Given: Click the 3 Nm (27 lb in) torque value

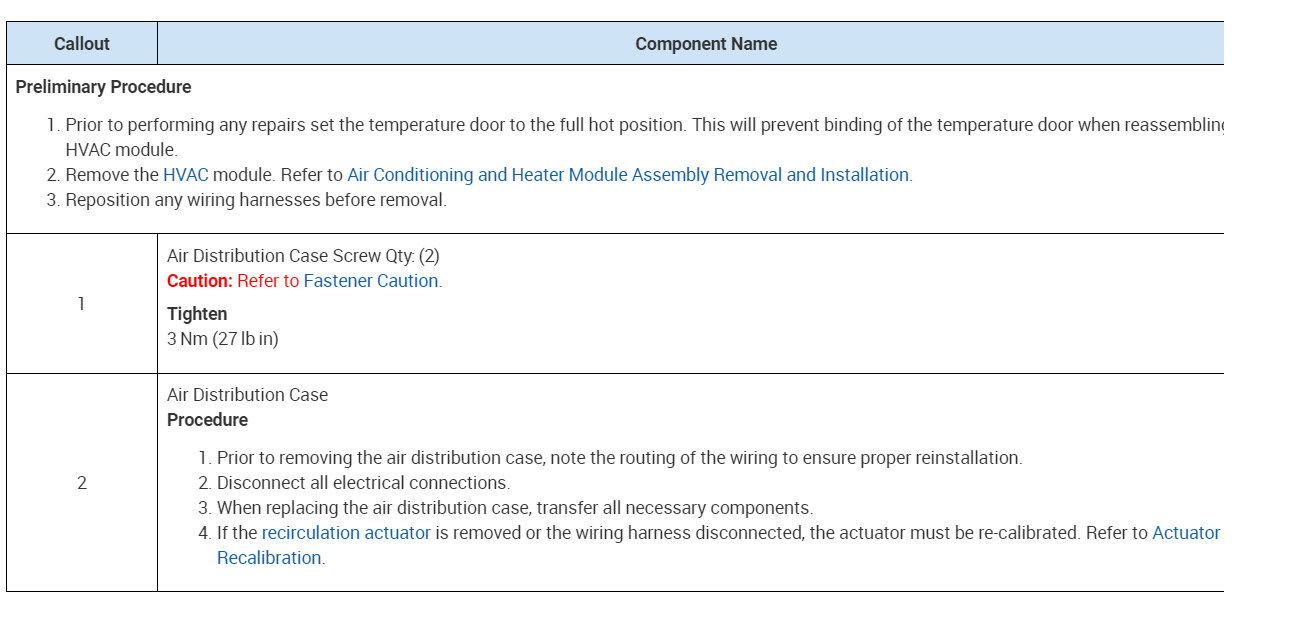Looking at the screenshot, I should coord(223,339).
